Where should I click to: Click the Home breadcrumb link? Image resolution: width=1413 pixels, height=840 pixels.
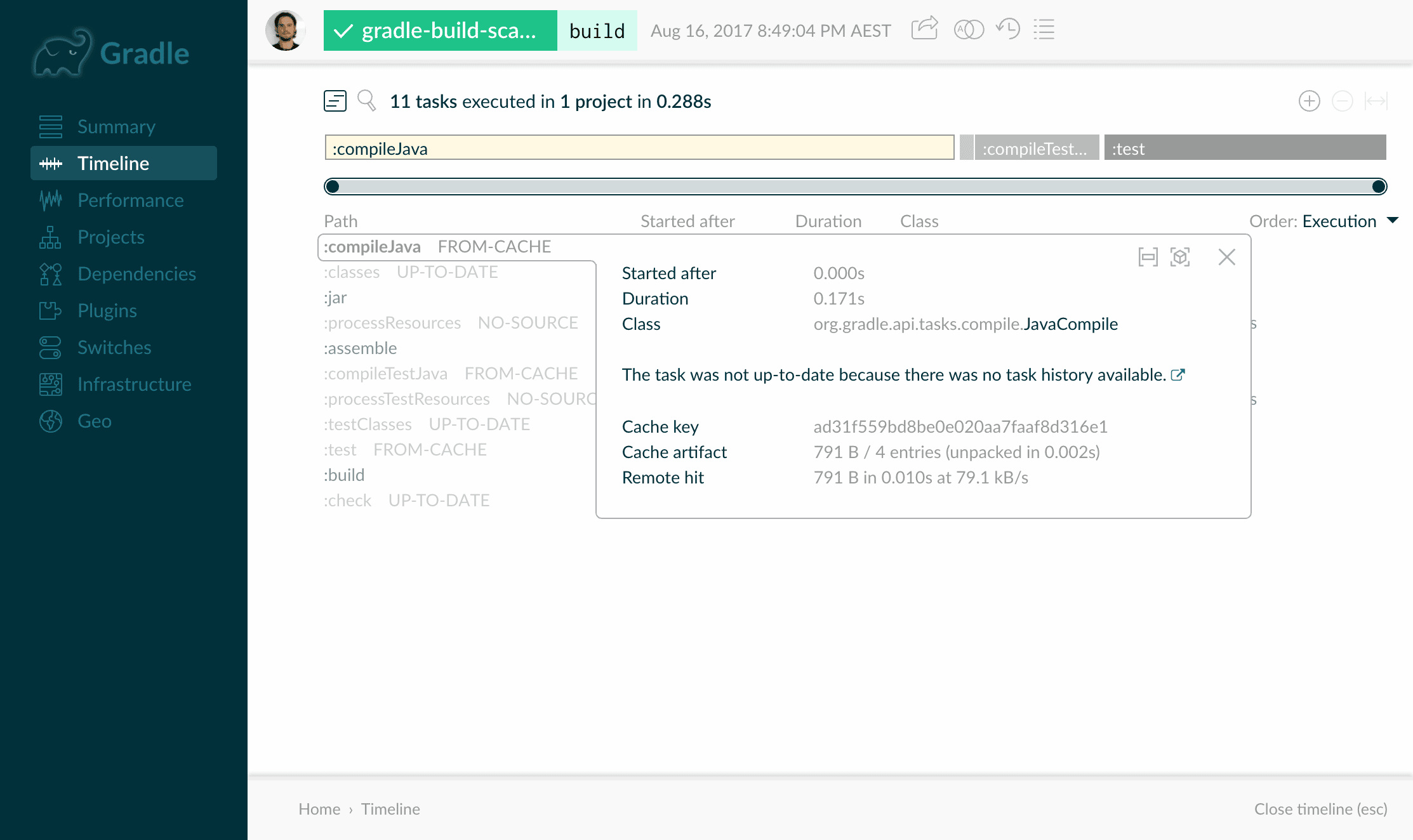[319, 809]
